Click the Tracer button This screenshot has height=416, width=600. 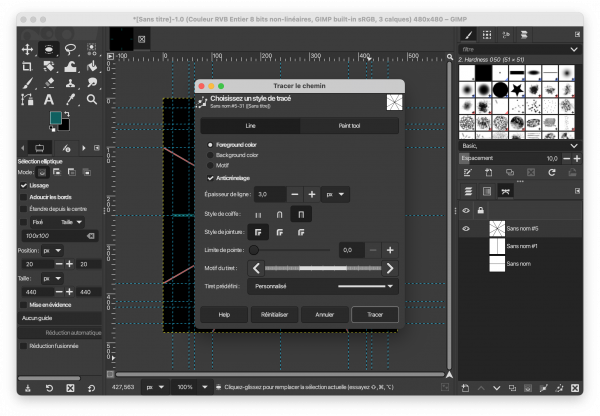click(375, 315)
